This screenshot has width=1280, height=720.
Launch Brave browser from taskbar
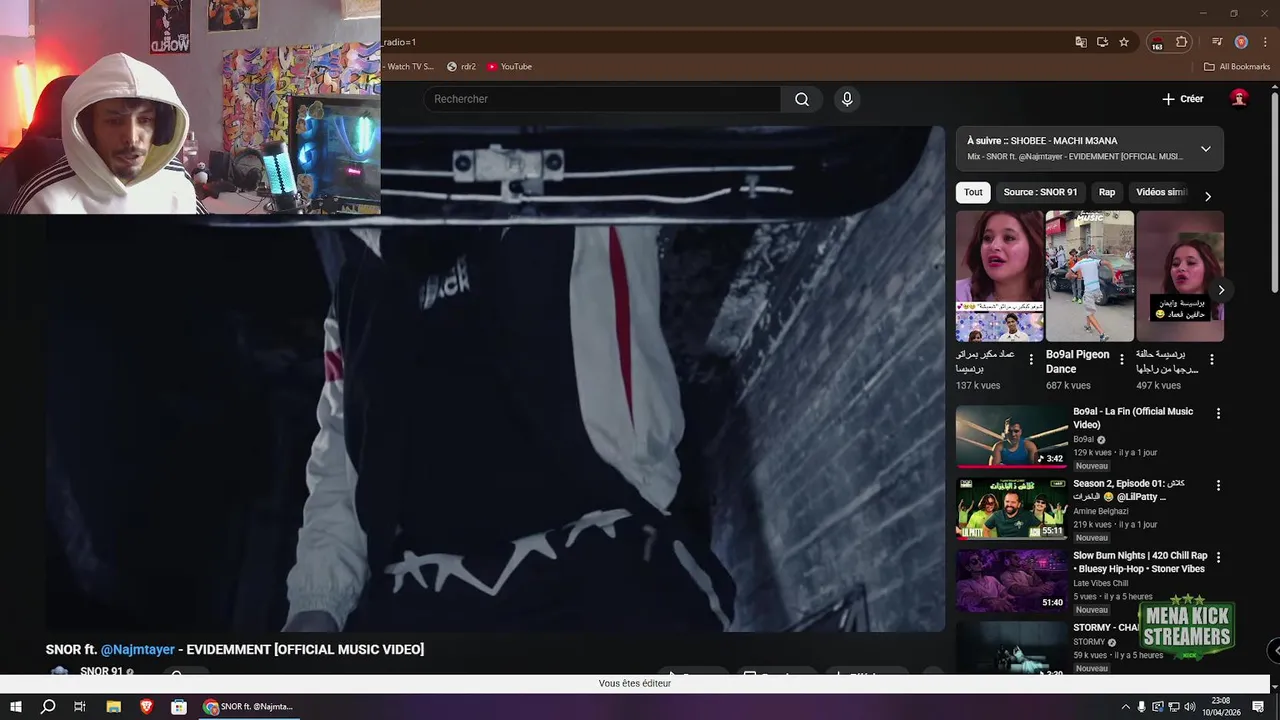tap(146, 706)
